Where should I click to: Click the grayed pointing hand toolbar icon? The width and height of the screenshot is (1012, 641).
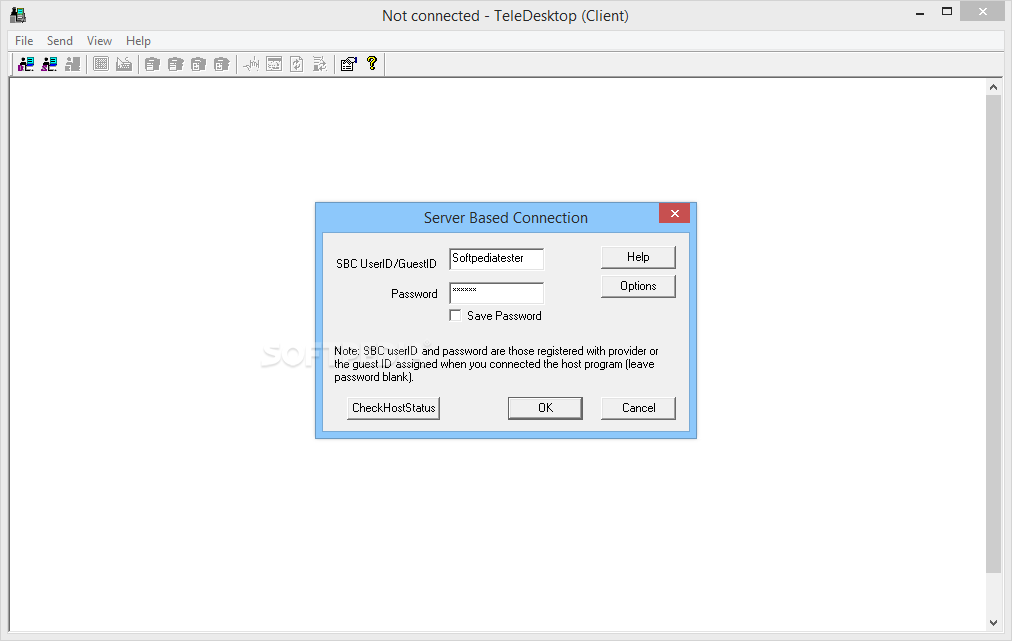coord(251,64)
